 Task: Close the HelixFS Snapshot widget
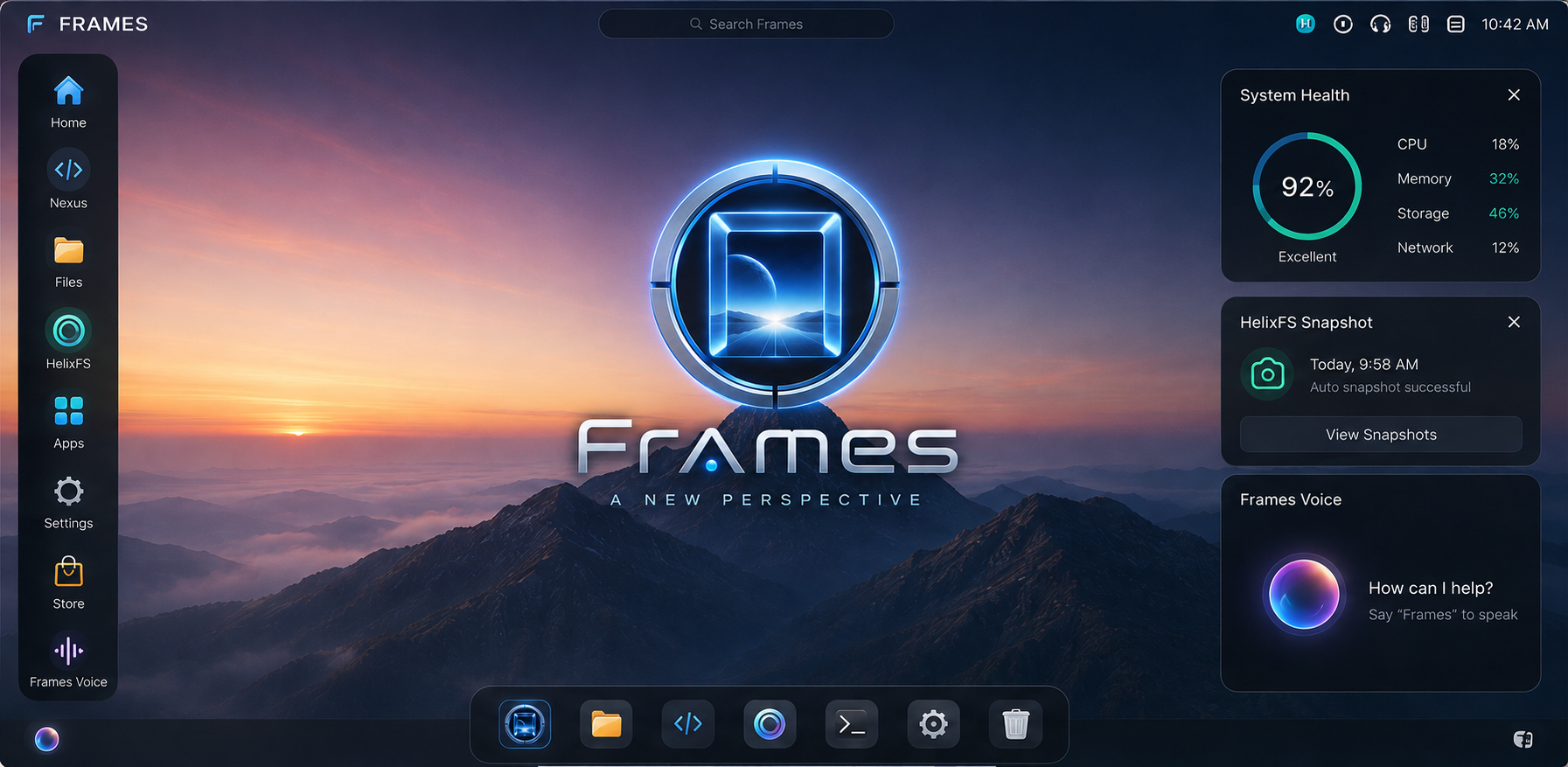coord(1514,322)
